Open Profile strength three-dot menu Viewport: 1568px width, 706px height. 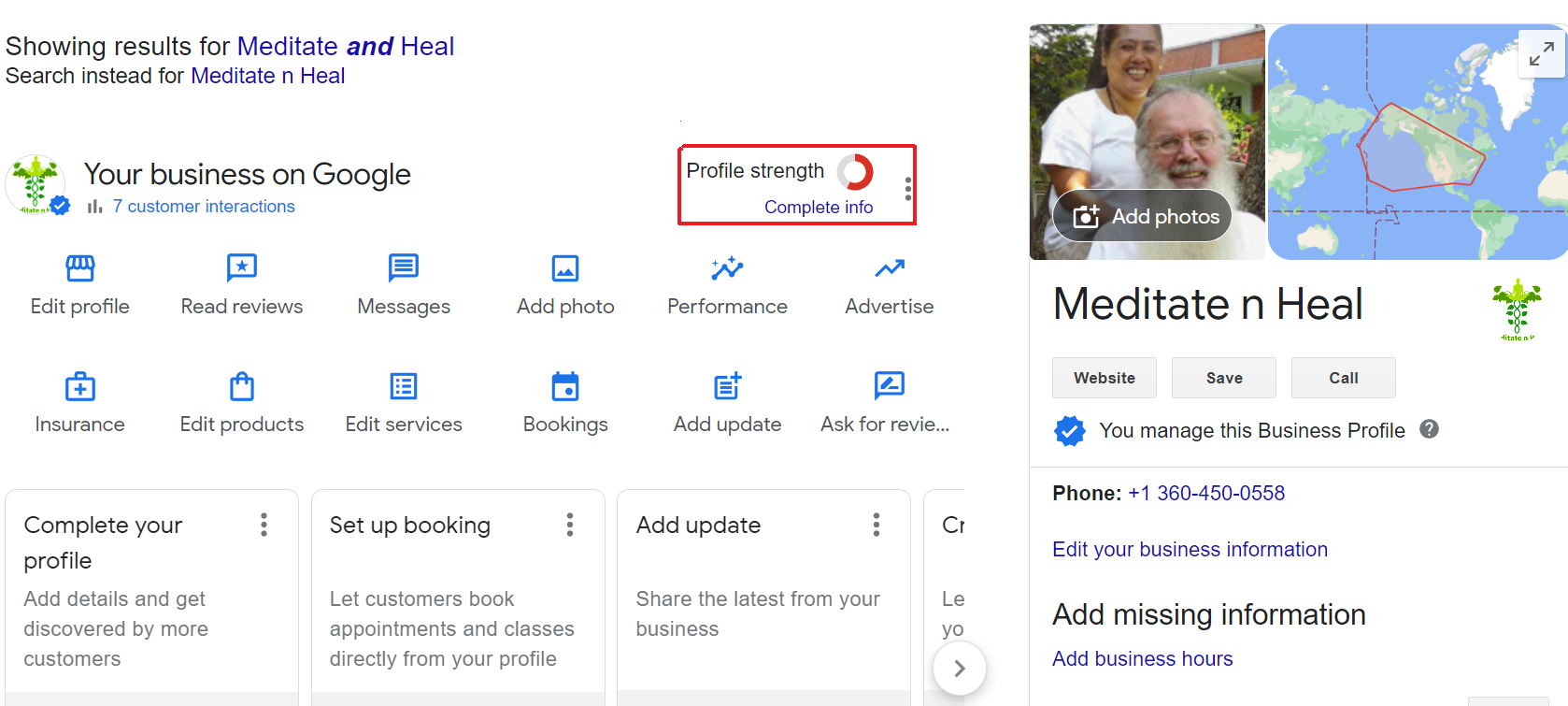pyautogui.click(x=908, y=189)
